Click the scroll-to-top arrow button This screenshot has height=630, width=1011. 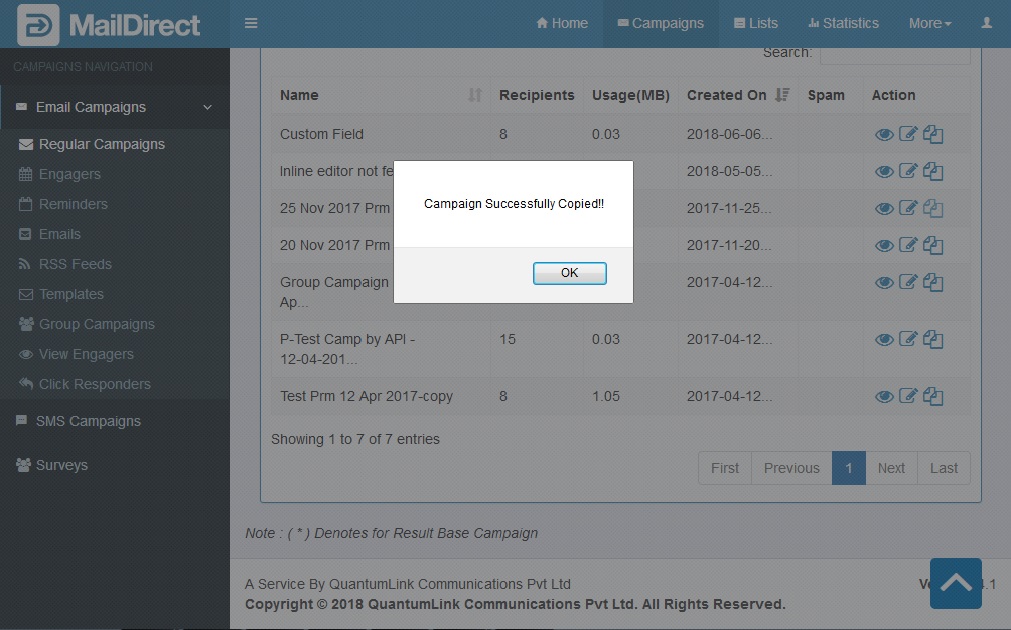click(955, 583)
